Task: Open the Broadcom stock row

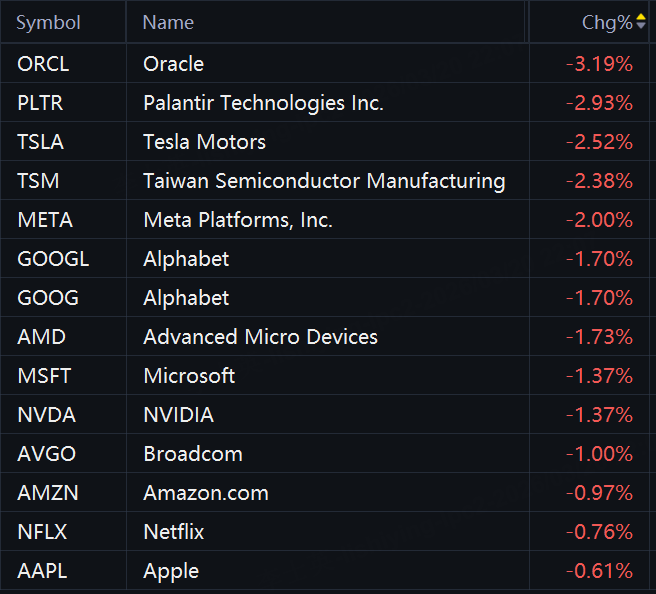Action: 192,454
